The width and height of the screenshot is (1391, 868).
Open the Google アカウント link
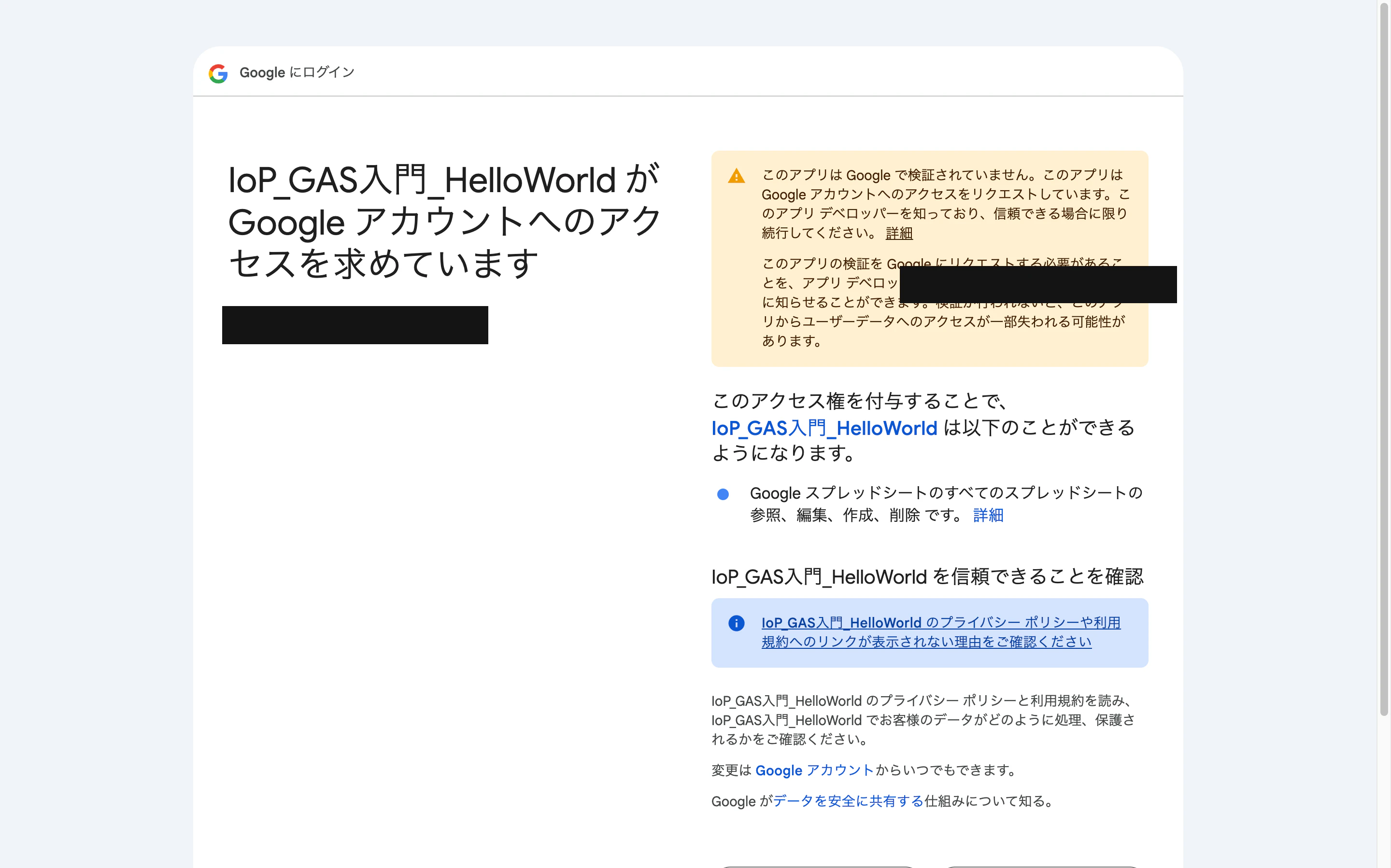coord(814,770)
